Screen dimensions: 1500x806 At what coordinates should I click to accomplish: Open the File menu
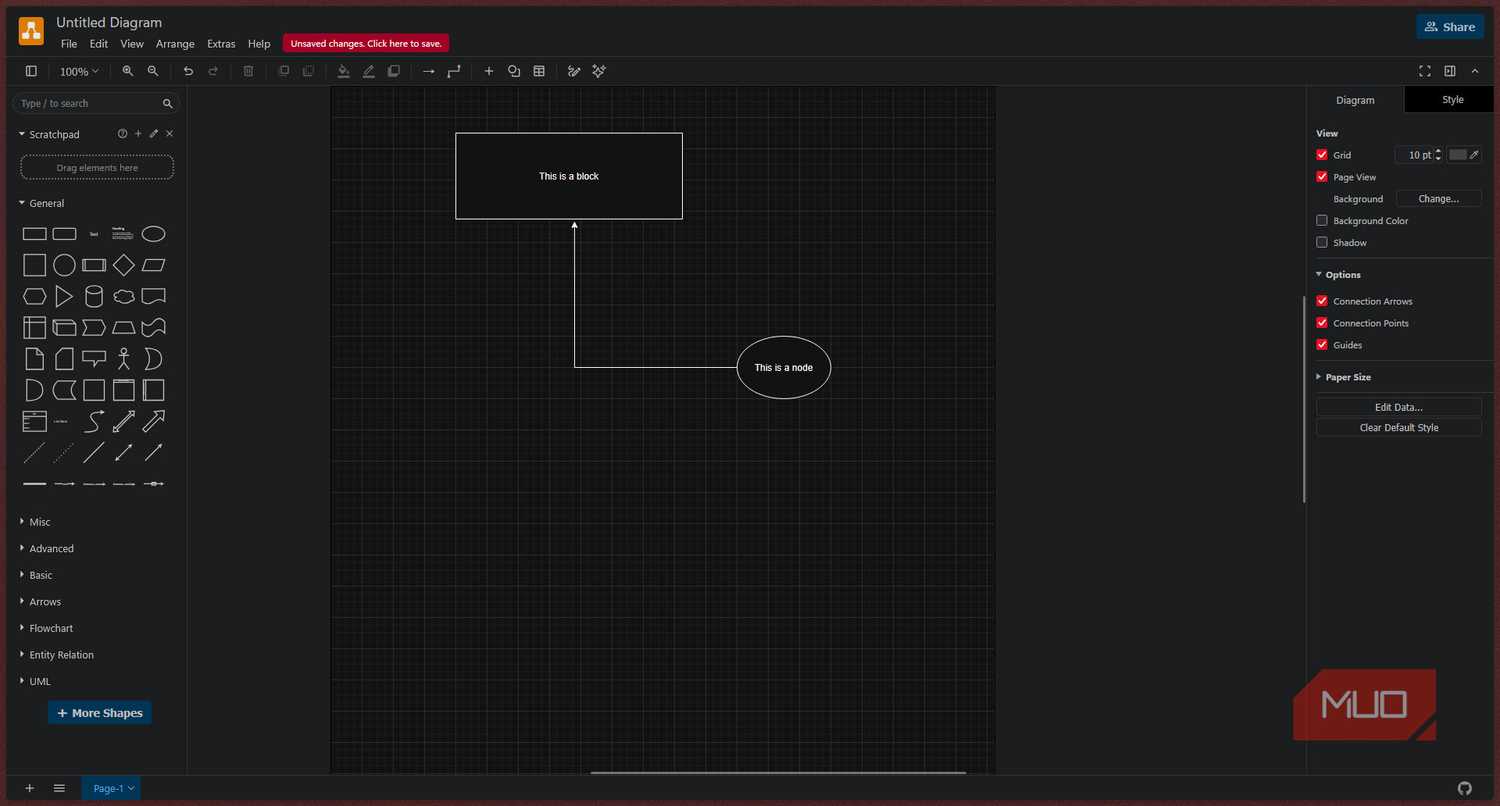pos(69,44)
